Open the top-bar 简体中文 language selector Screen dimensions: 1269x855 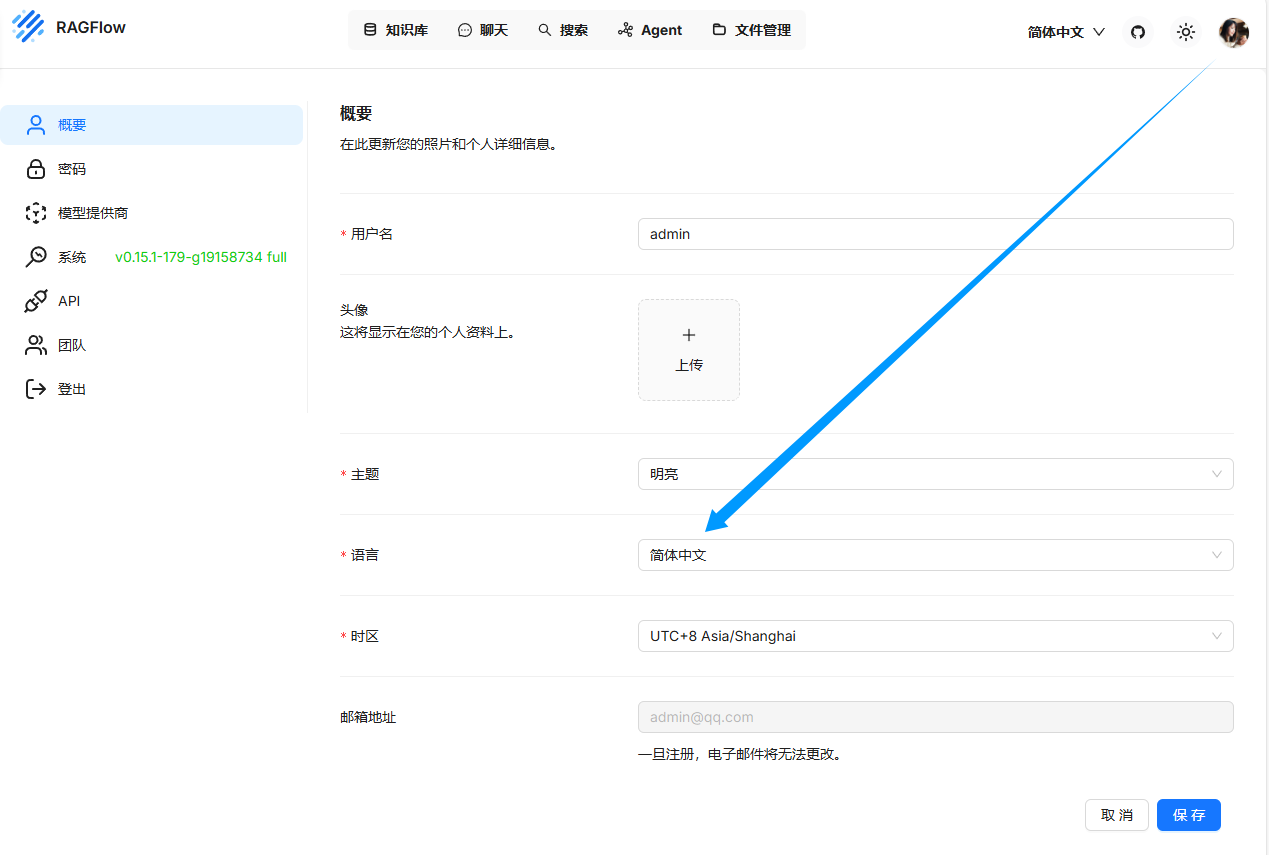pos(1065,32)
